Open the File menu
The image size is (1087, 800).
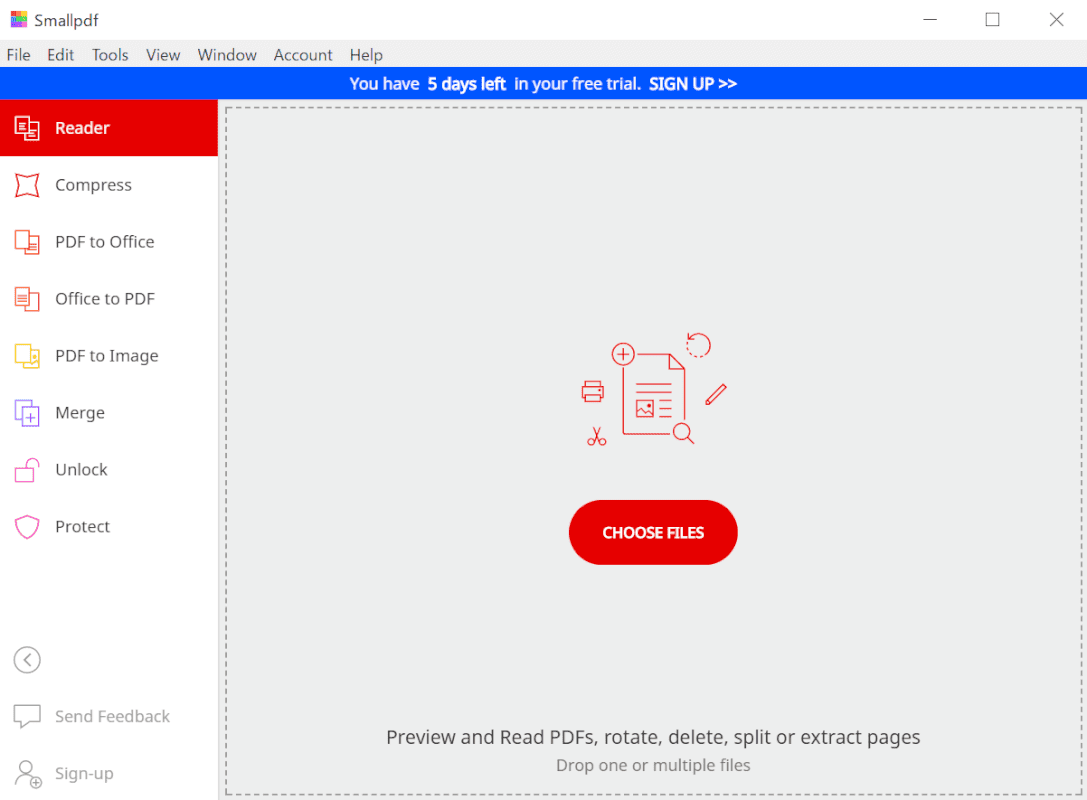pos(19,55)
